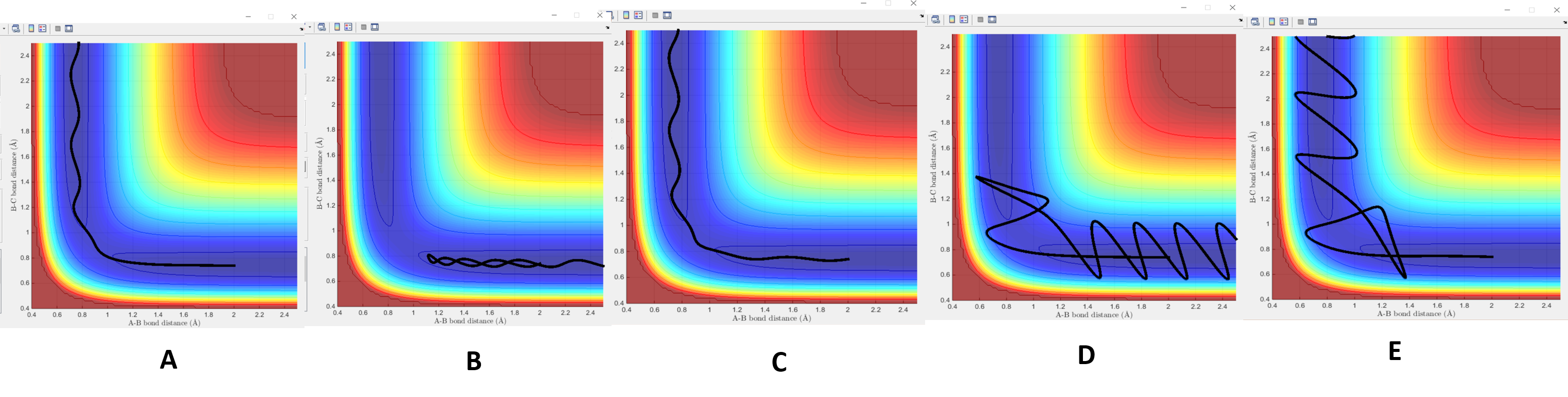The width and height of the screenshot is (1568, 397).
Task: Insert a legend in plot A window
Action: point(42,29)
